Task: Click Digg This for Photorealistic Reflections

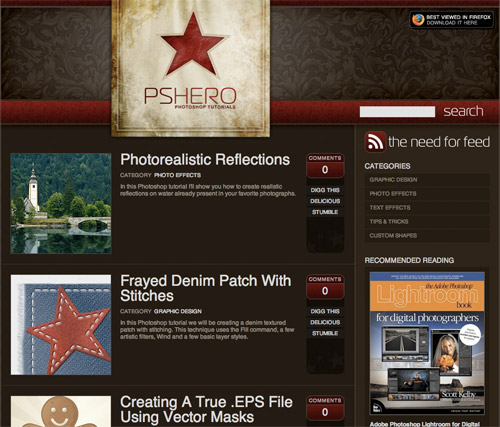Action: pyautogui.click(x=325, y=190)
